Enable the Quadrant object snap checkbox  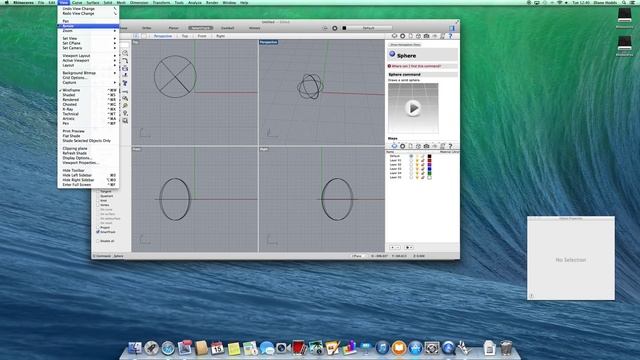pos(98,196)
